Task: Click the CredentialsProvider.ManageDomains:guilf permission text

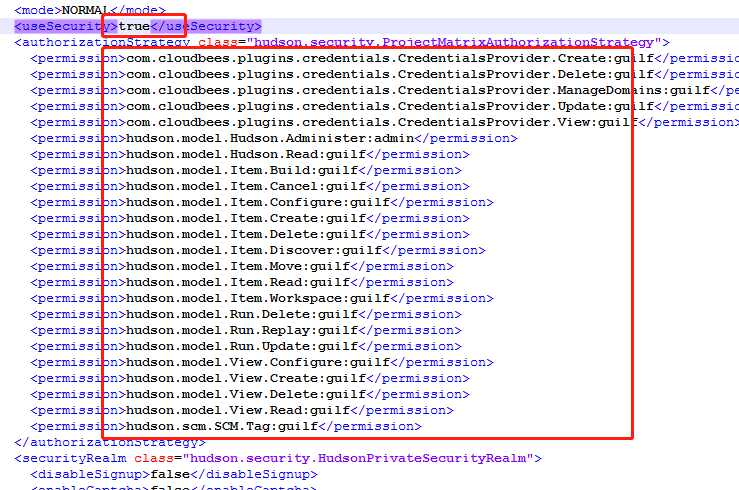Action: tap(418, 90)
